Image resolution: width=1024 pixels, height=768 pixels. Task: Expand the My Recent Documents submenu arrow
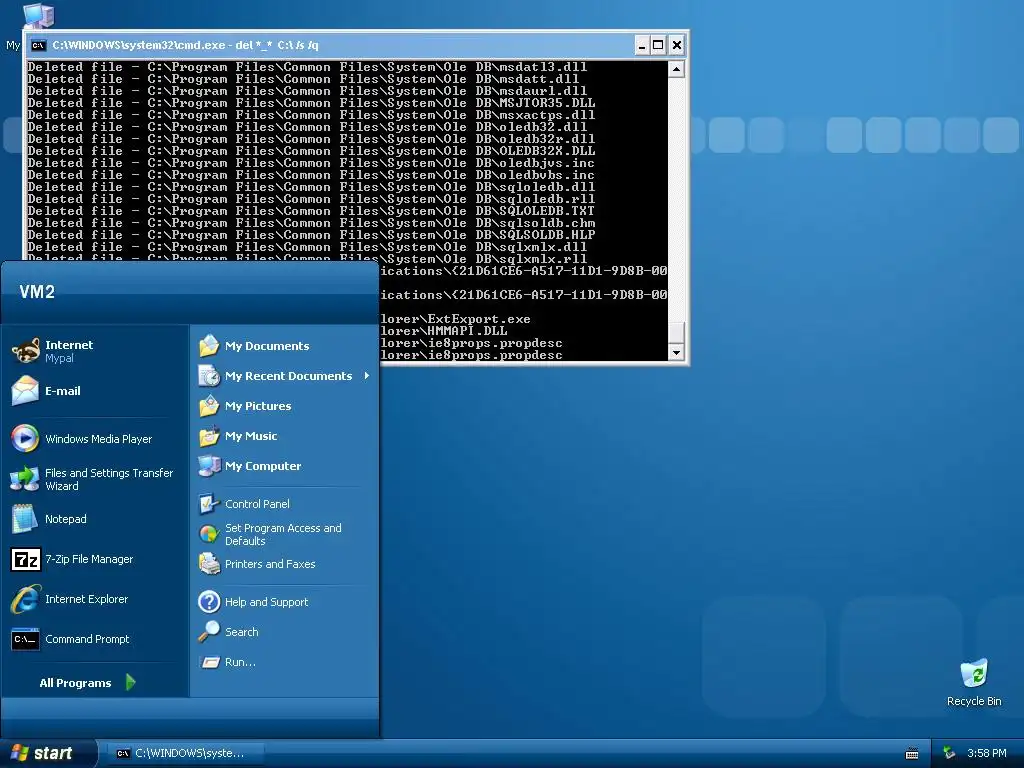pos(367,376)
